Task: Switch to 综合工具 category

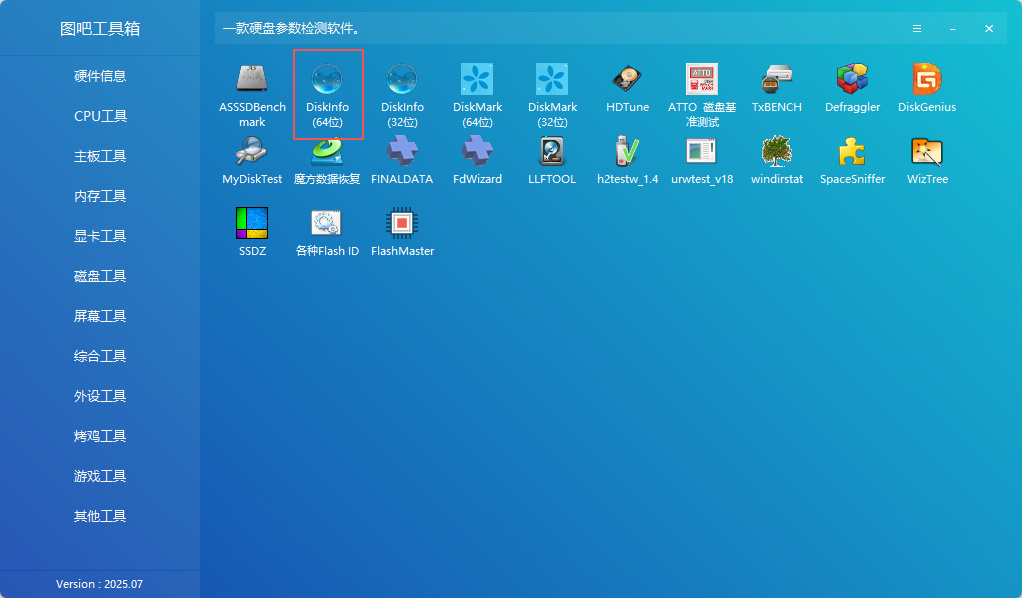Action: 100,356
